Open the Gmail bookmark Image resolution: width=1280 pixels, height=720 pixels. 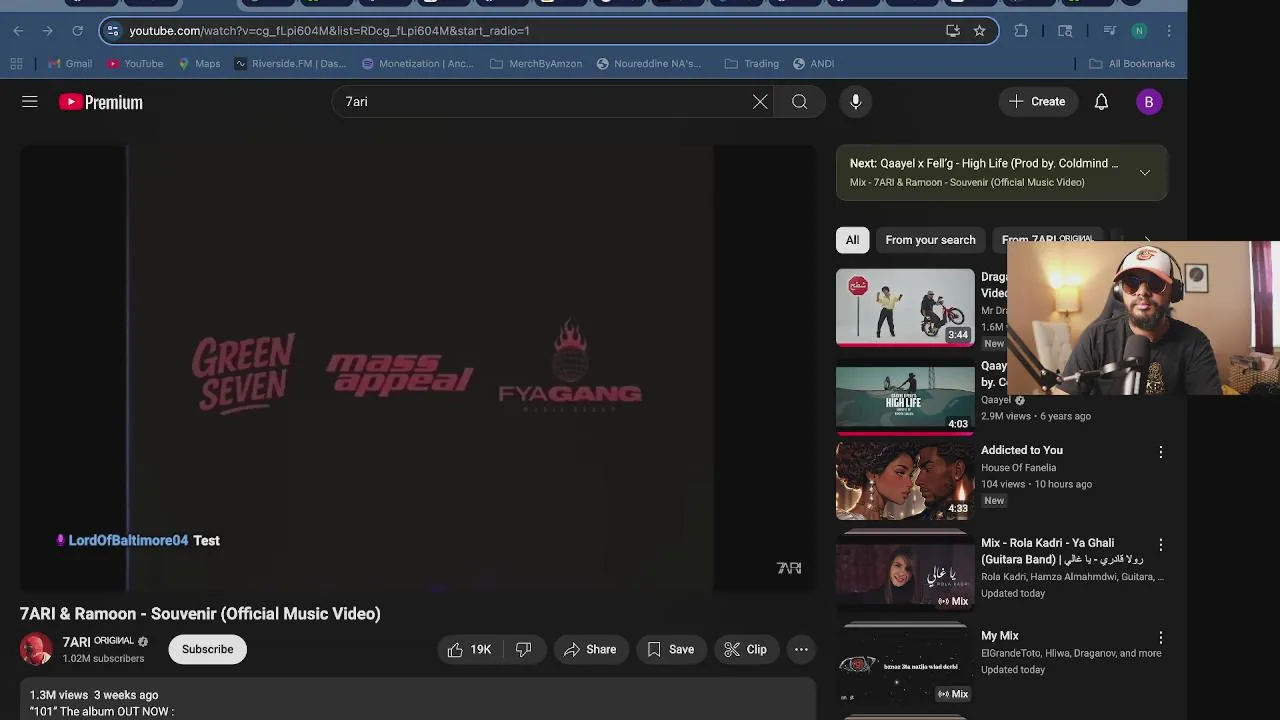70,64
